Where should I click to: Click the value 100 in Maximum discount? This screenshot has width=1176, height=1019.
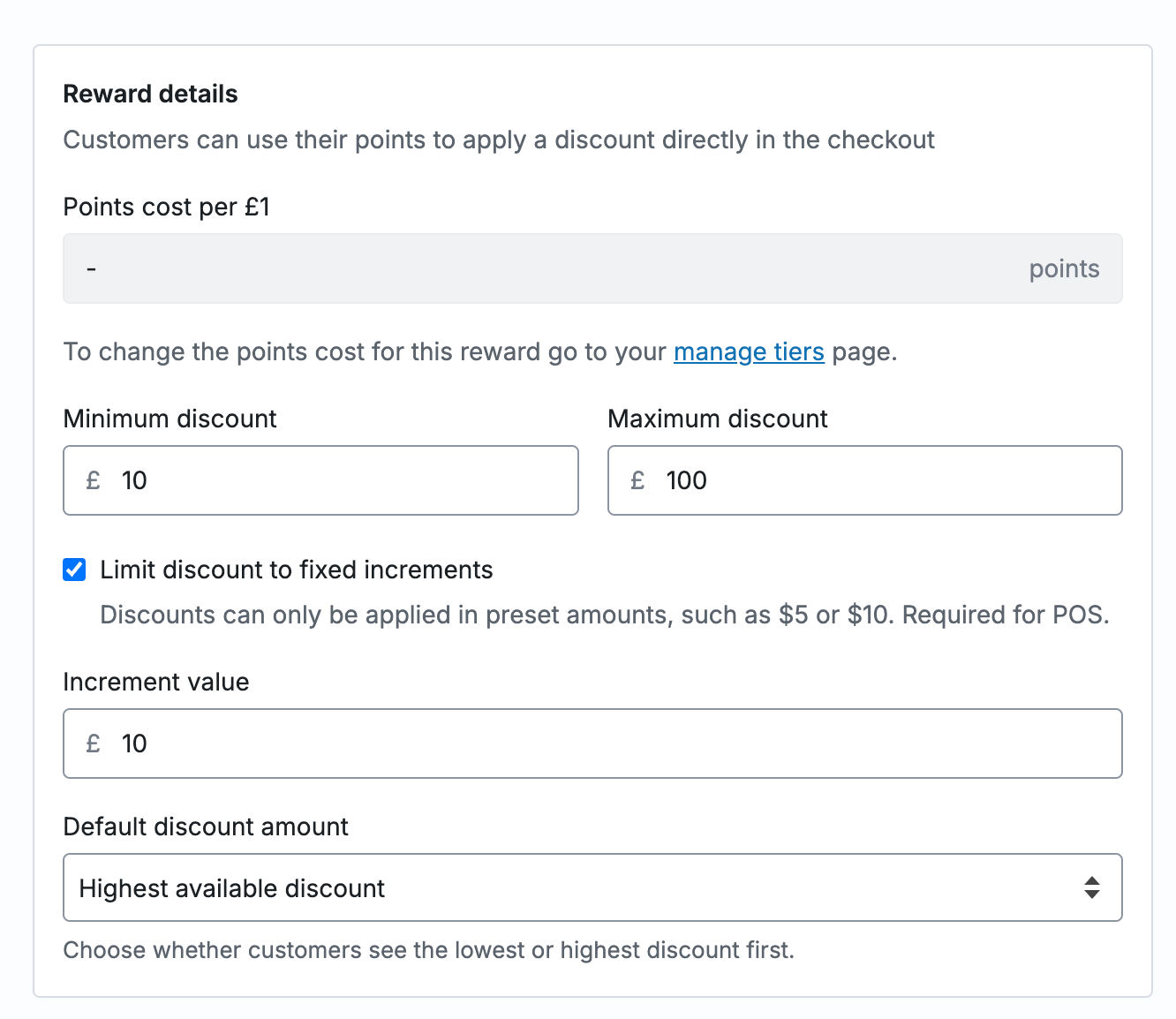687,480
